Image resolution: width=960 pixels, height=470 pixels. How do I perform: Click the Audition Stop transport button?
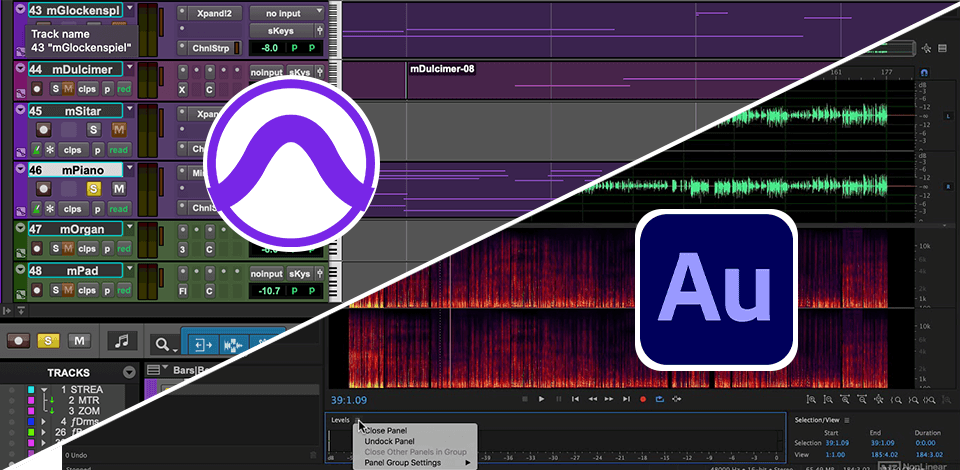[525, 399]
